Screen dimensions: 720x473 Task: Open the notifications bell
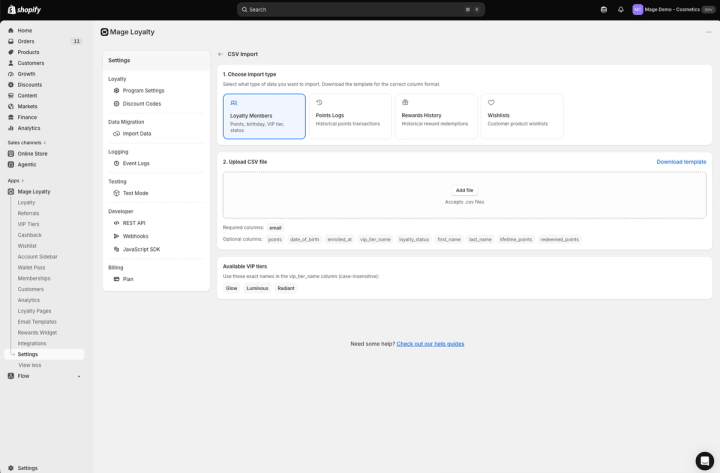(620, 10)
